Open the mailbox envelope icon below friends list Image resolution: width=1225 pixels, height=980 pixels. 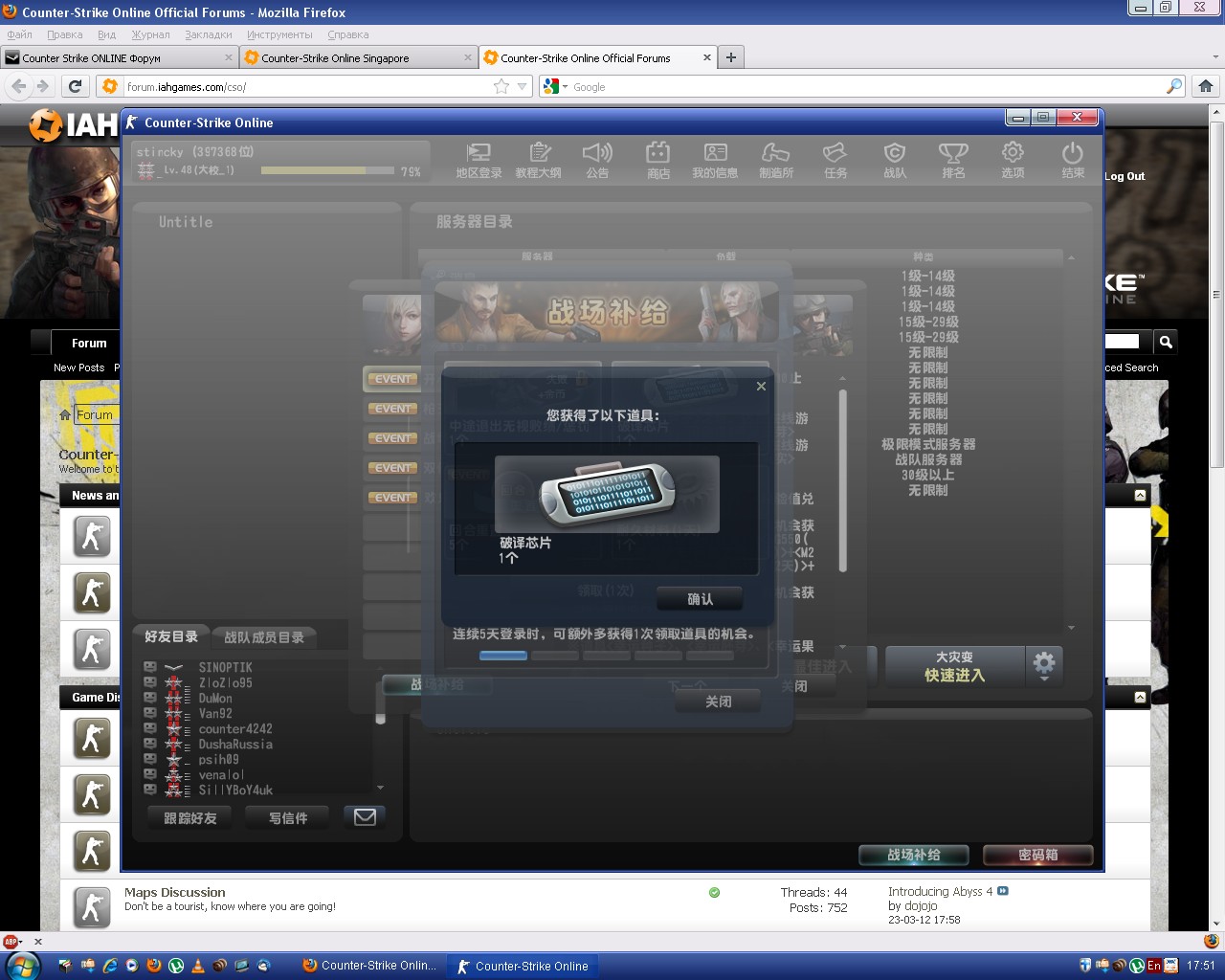365,817
